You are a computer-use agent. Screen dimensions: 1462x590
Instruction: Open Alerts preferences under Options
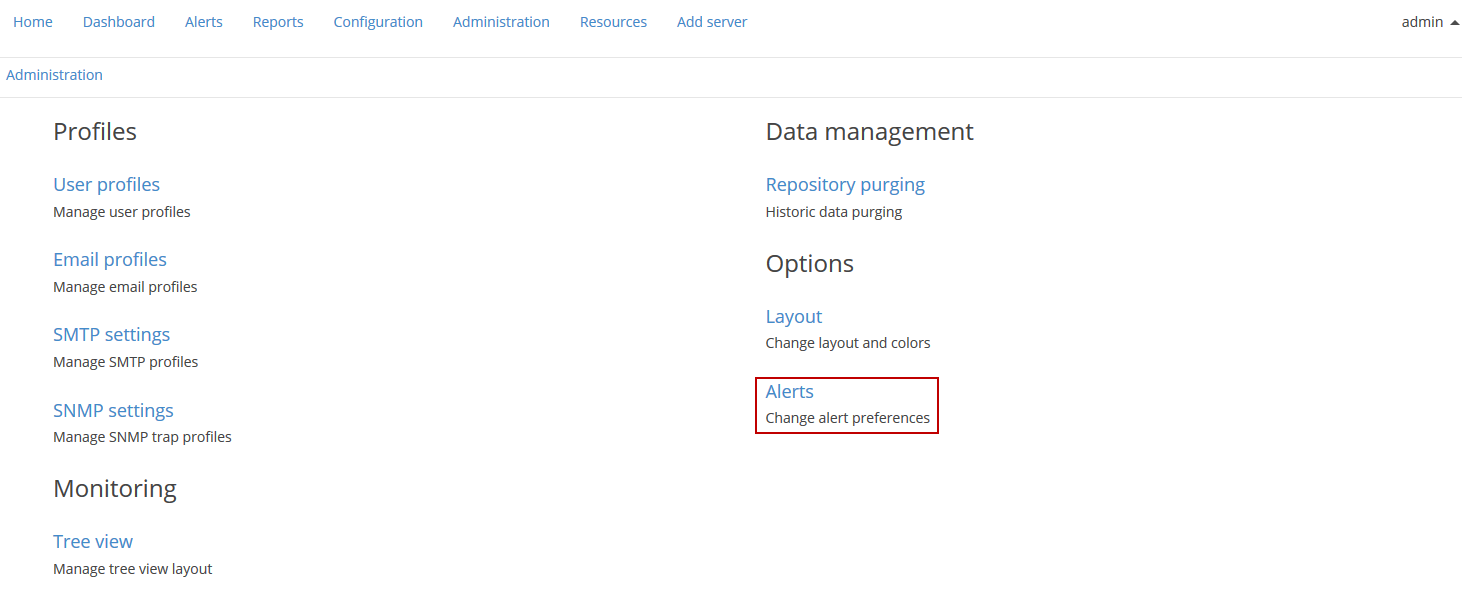[790, 392]
